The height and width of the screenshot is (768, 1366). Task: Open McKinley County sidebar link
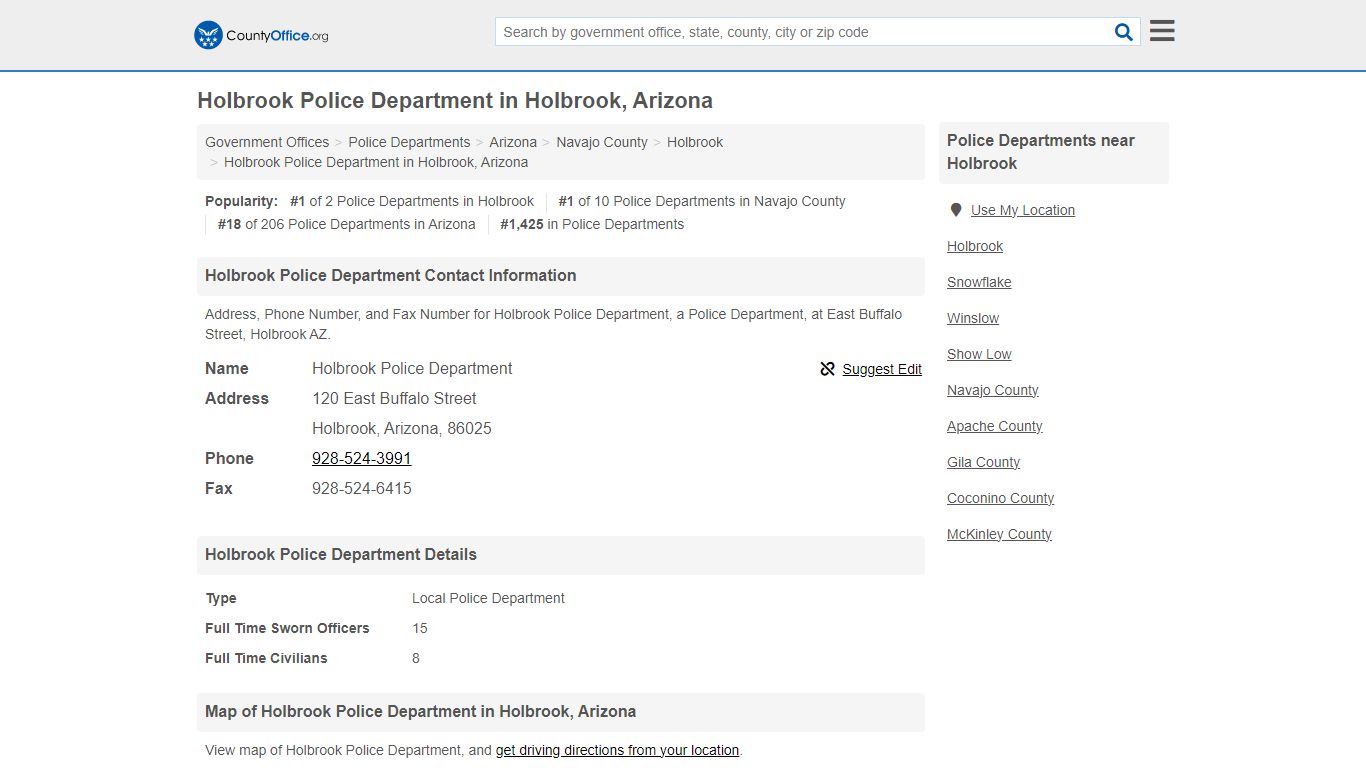[x=1000, y=534]
